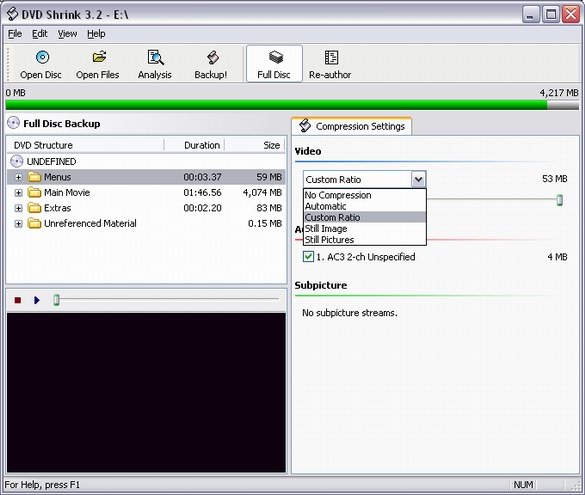Click the preview seek slider handle

pyautogui.click(x=56, y=300)
